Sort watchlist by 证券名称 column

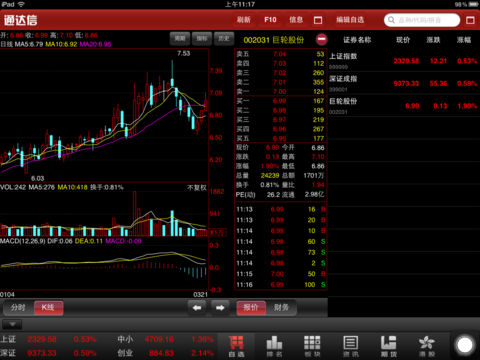tap(357, 40)
